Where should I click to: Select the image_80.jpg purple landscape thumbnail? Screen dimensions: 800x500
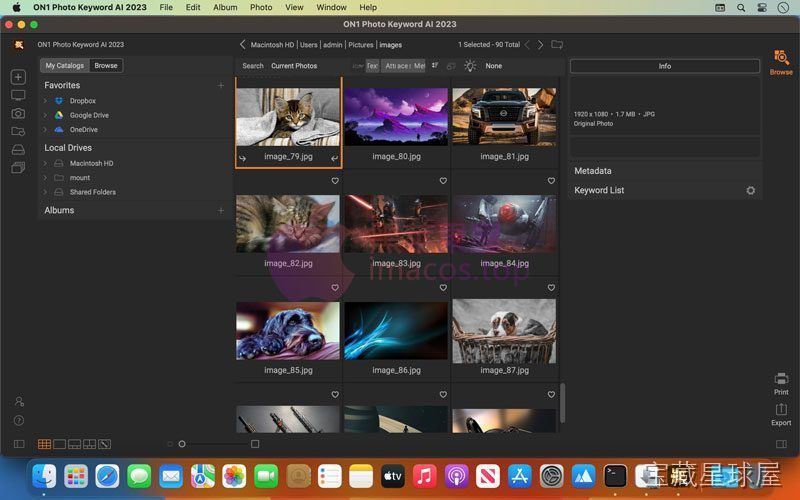(x=396, y=117)
